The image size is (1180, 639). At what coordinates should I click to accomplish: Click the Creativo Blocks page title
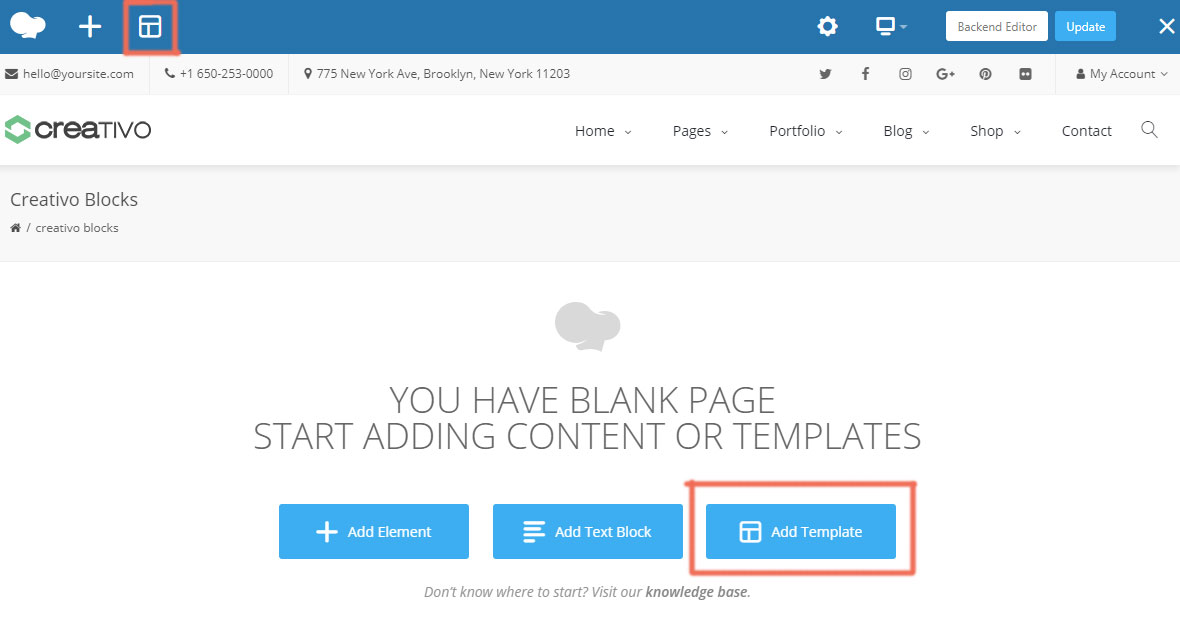coord(74,199)
